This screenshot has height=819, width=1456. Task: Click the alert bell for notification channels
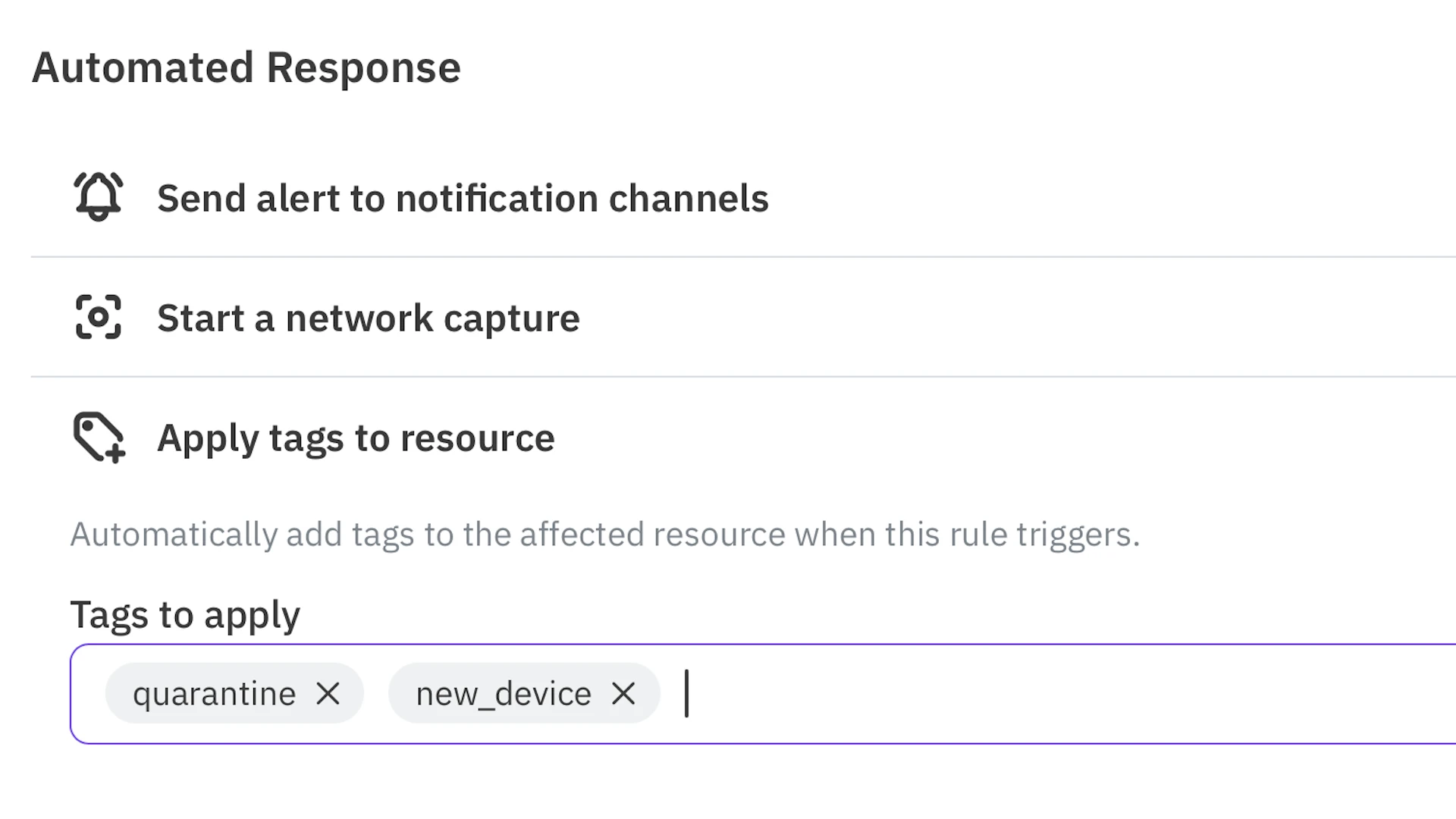point(97,196)
